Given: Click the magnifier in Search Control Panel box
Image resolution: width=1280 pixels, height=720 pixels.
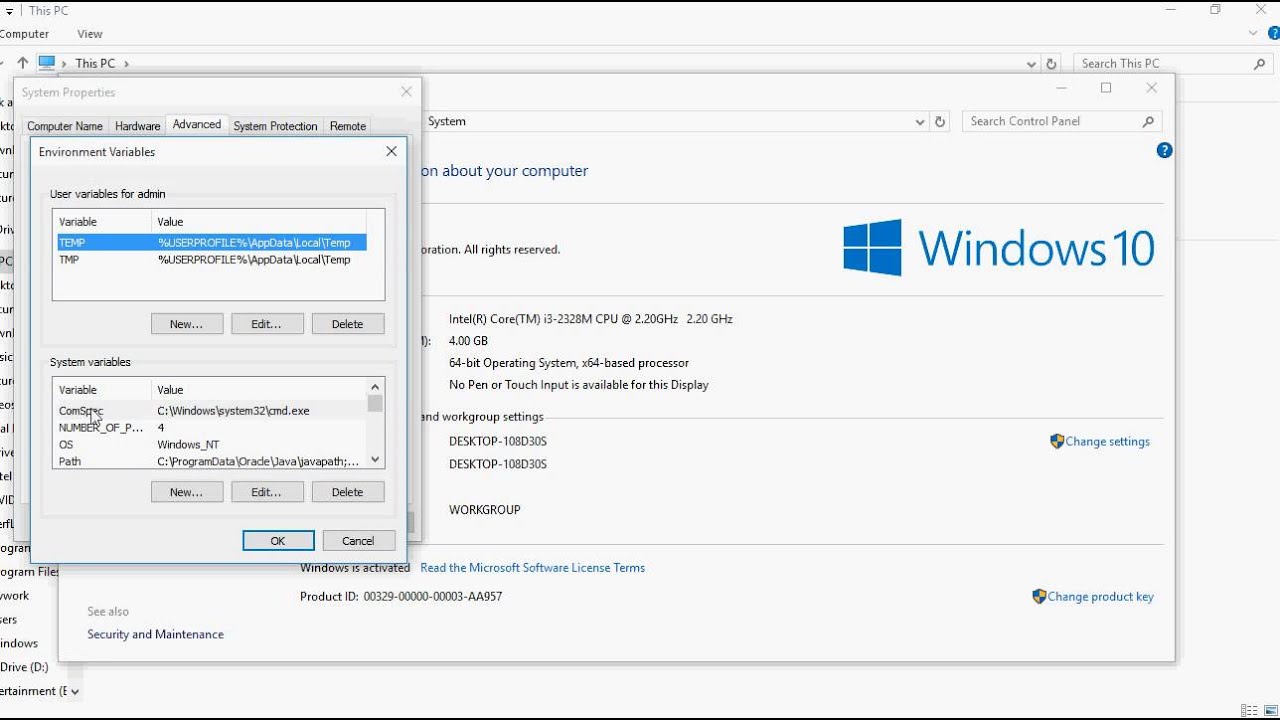Looking at the screenshot, I should [1148, 122].
